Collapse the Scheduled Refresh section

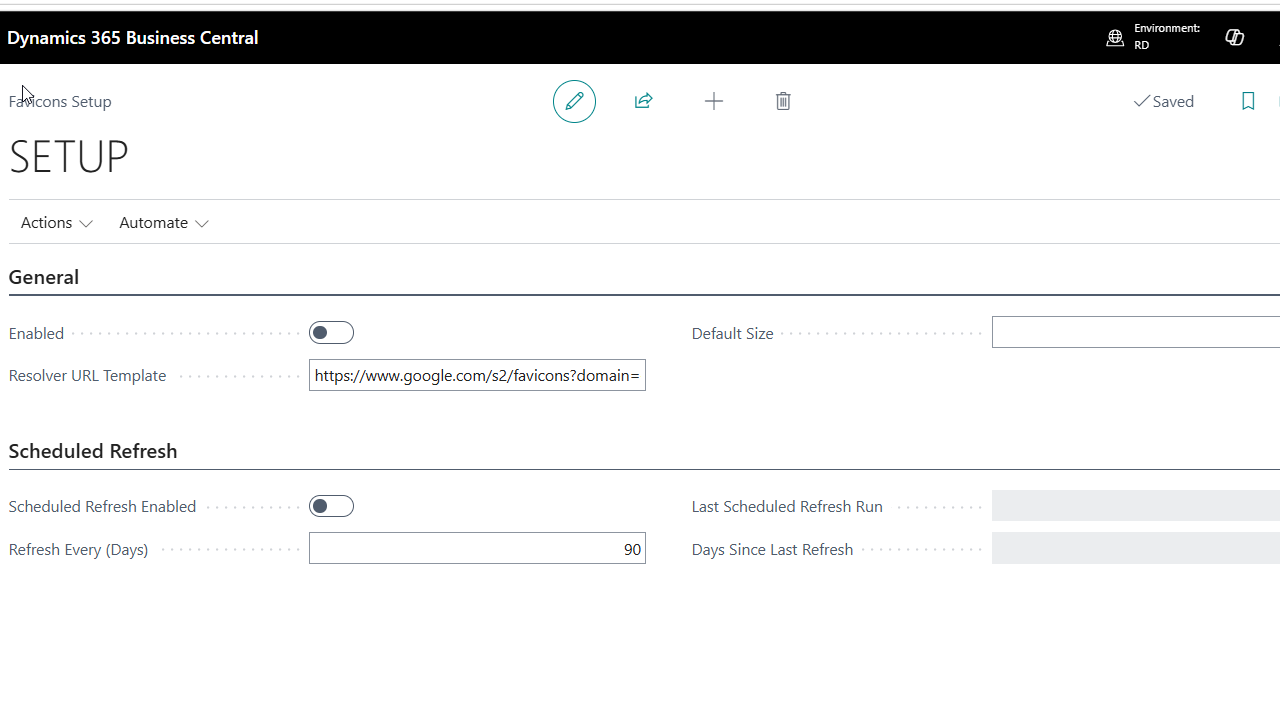(93, 451)
